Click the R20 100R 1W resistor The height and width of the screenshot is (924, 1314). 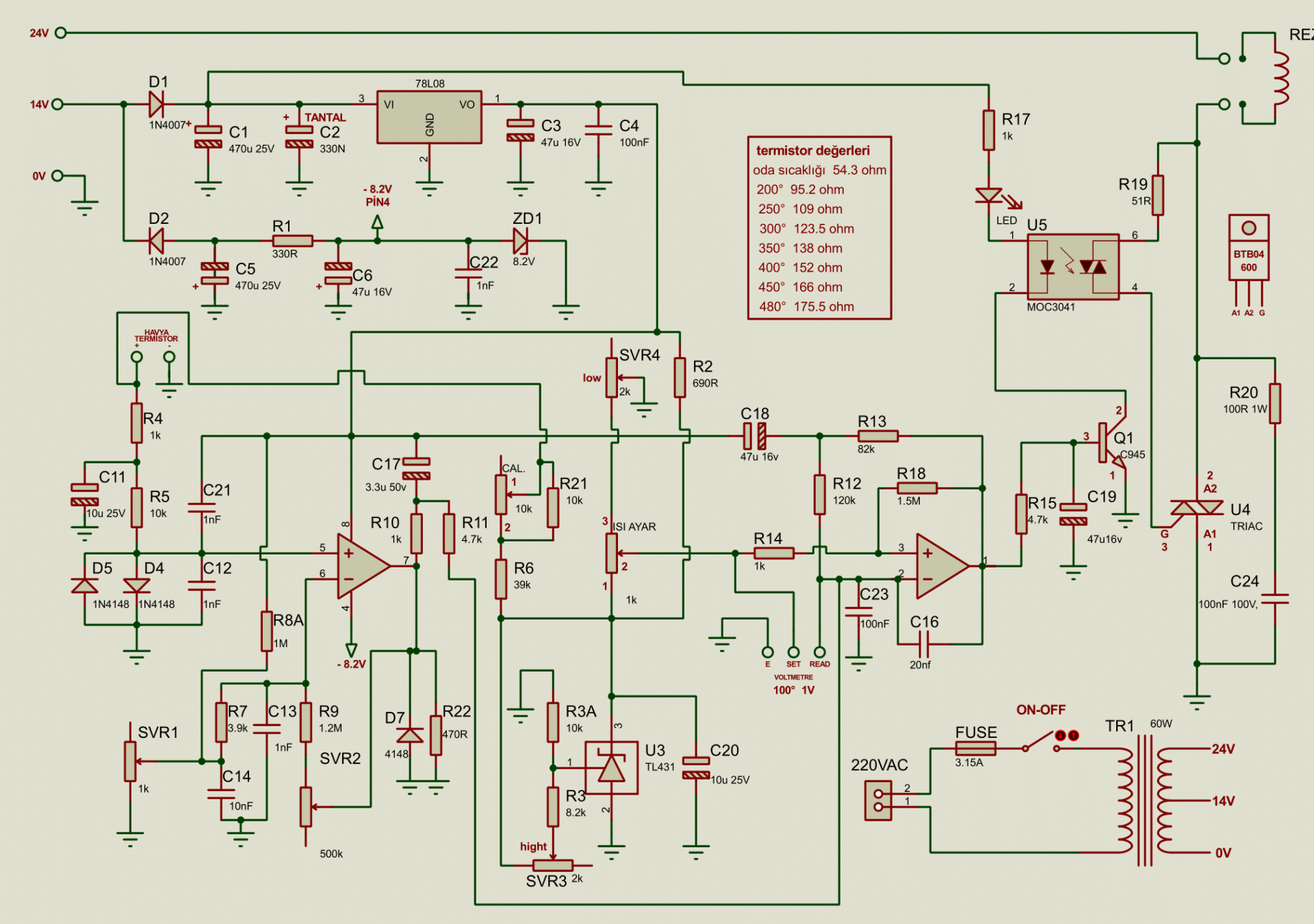click(1274, 404)
